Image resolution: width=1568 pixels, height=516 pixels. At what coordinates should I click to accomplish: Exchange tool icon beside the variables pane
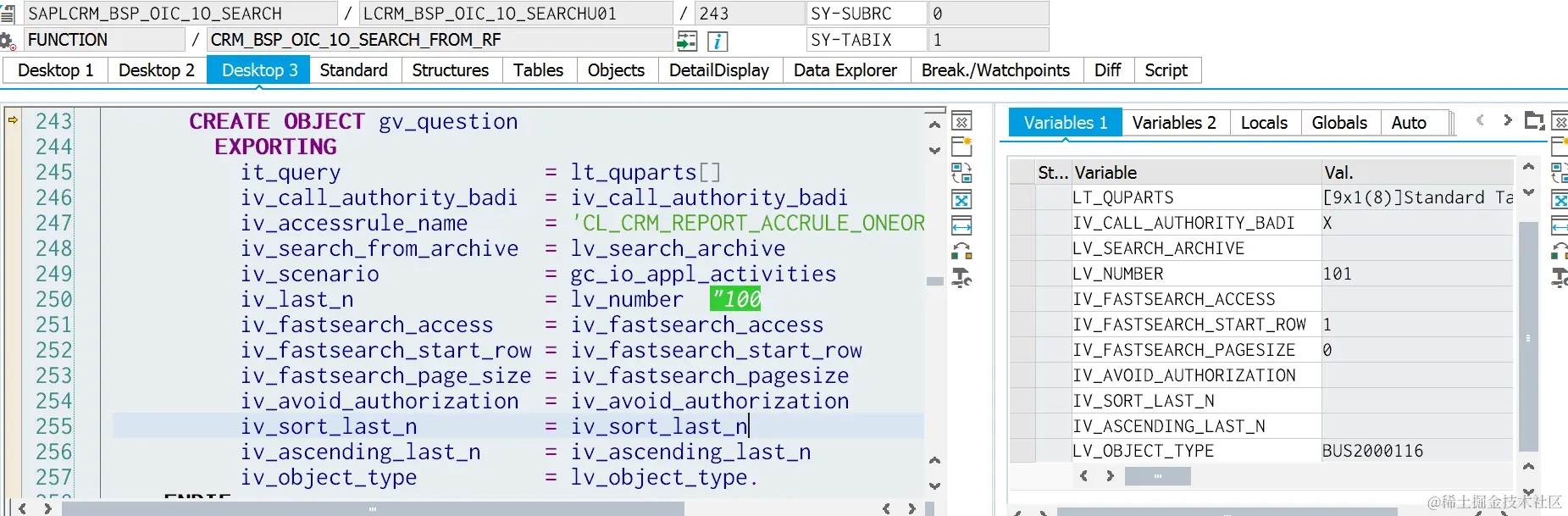1560,251
